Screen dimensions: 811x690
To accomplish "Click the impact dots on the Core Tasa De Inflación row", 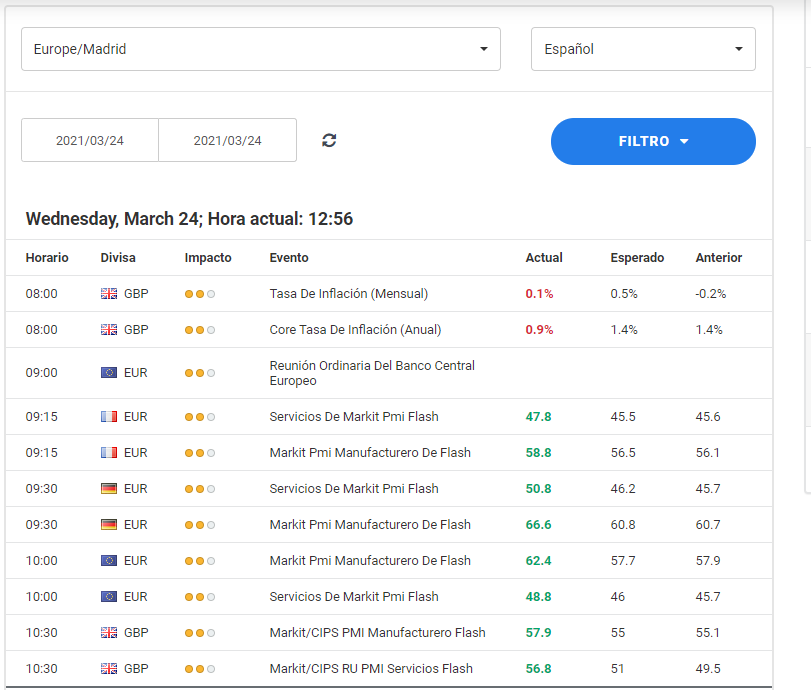I will click(199, 330).
